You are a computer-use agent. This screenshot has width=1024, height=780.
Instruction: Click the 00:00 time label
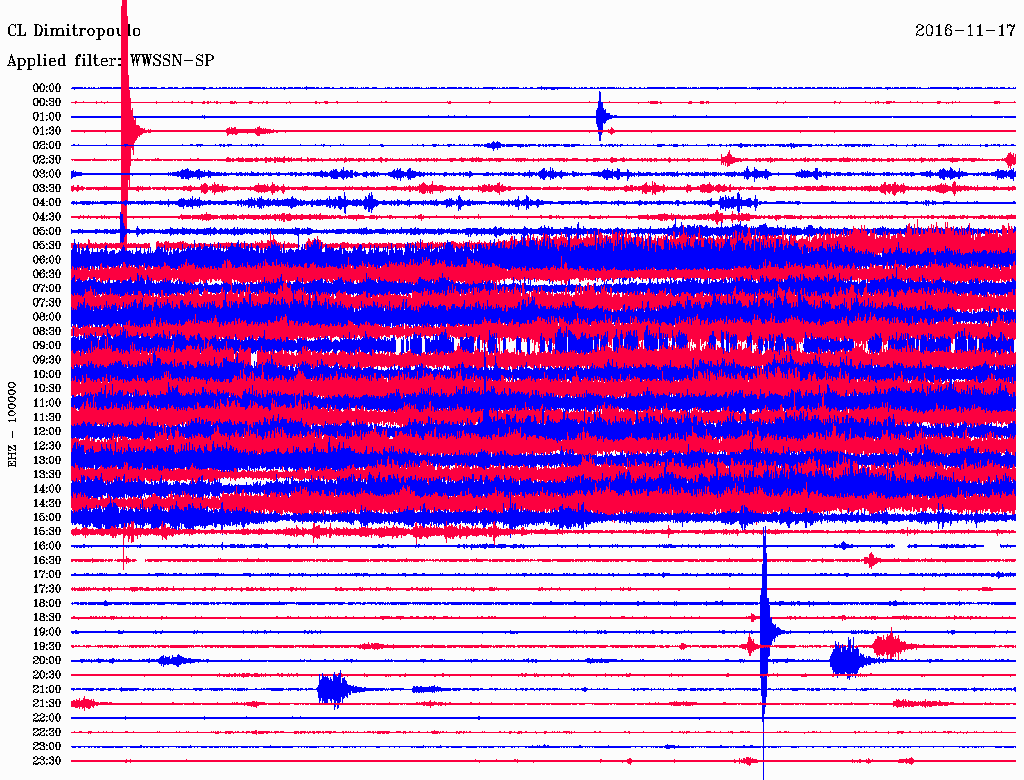[47, 88]
